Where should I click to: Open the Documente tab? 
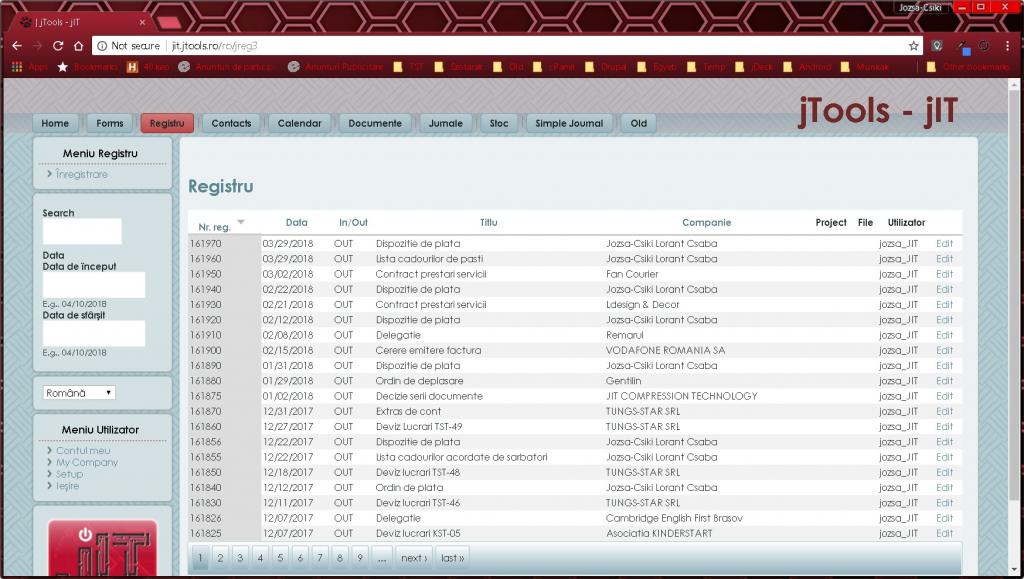375,124
